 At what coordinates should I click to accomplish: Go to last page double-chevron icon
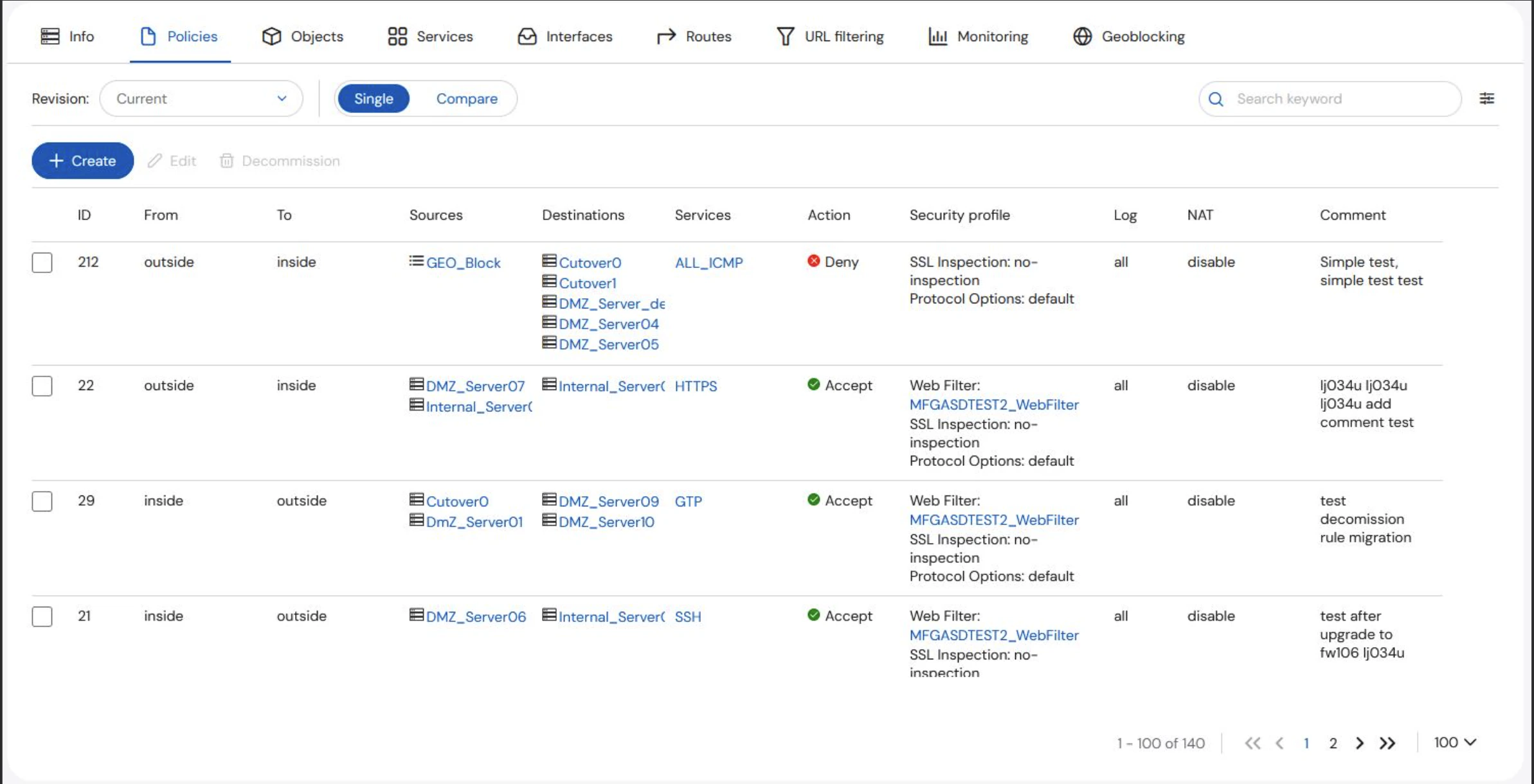coord(1387,743)
